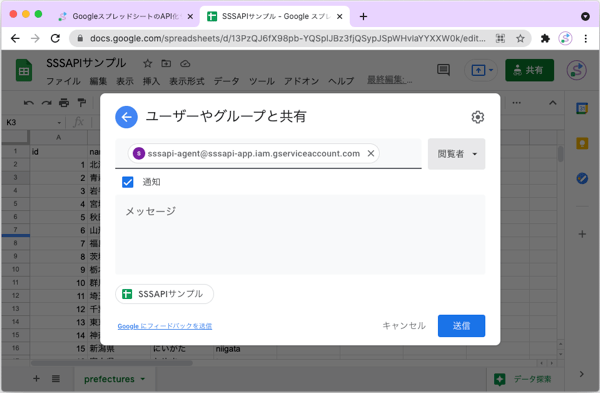Open the 表示 menu

[125, 81]
